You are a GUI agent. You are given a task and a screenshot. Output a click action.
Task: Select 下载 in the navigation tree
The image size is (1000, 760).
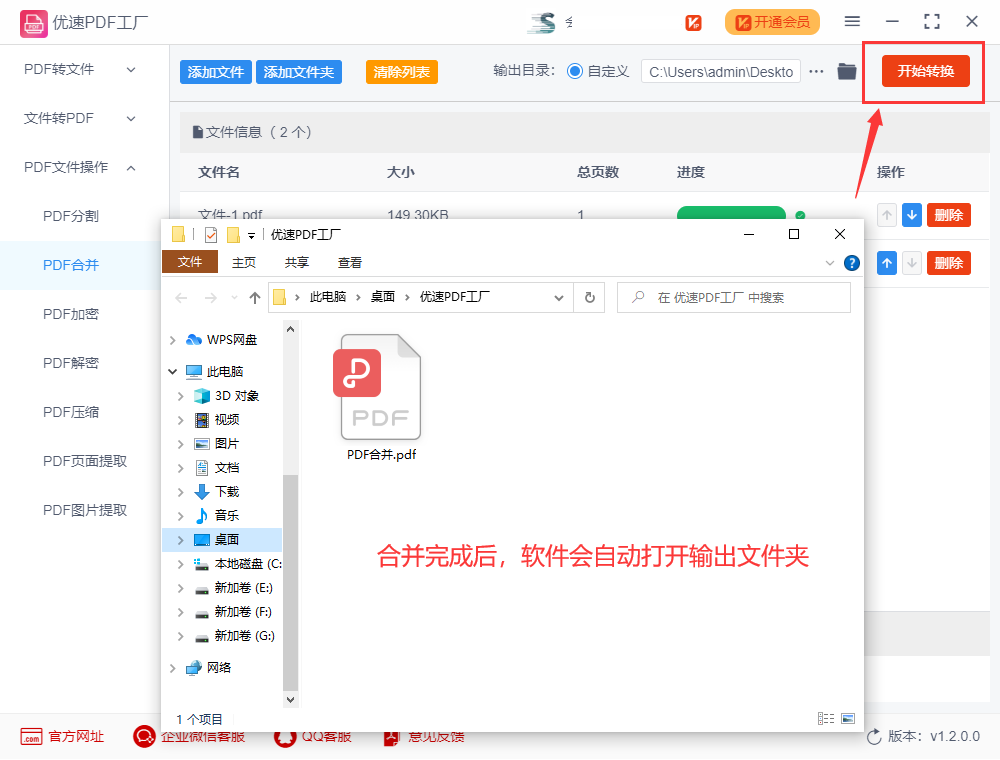tap(226, 492)
